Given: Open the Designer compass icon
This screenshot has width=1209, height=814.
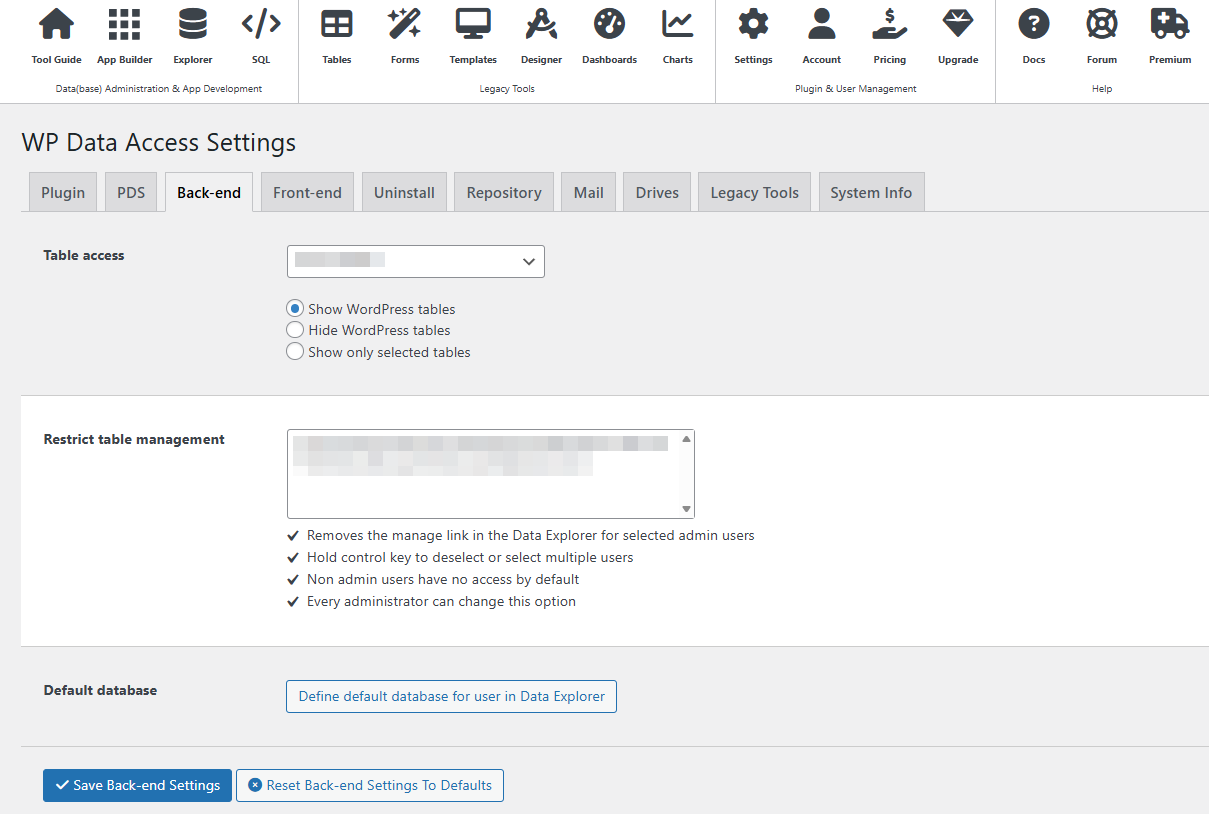Looking at the screenshot, I should click(541, 25).
